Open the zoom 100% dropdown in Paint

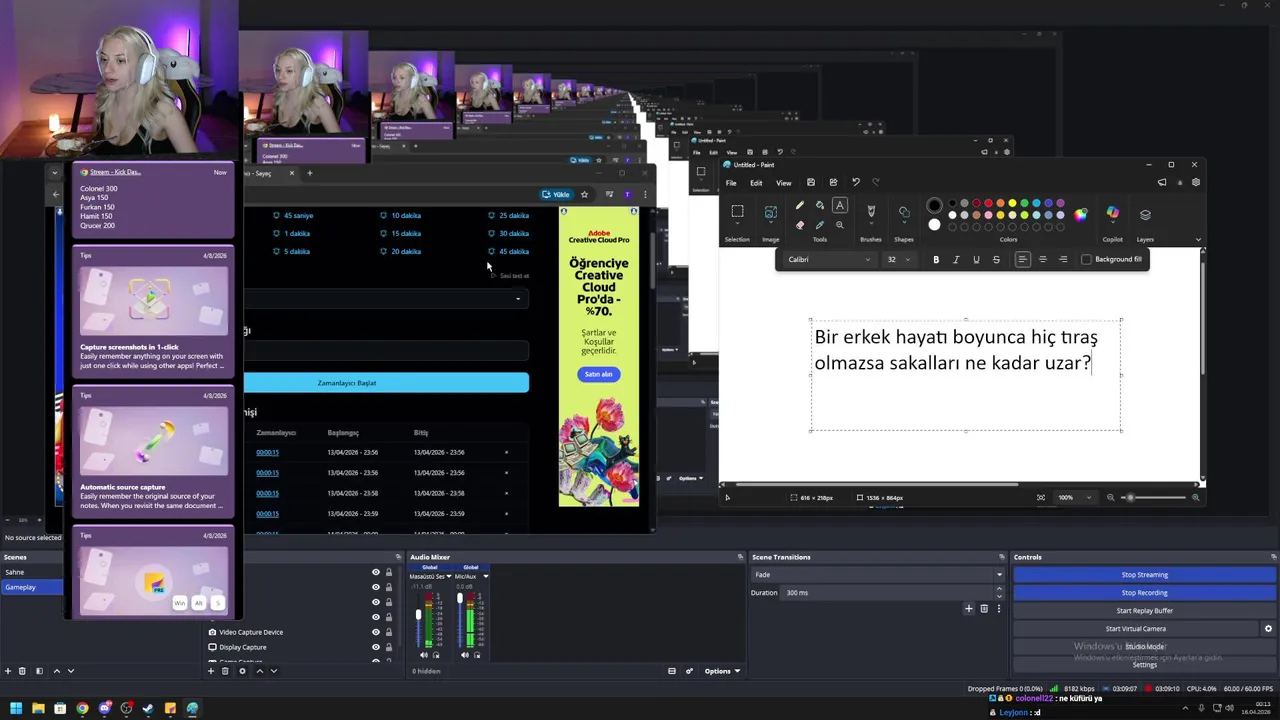pyautogui.click(x=1075, y=497)
